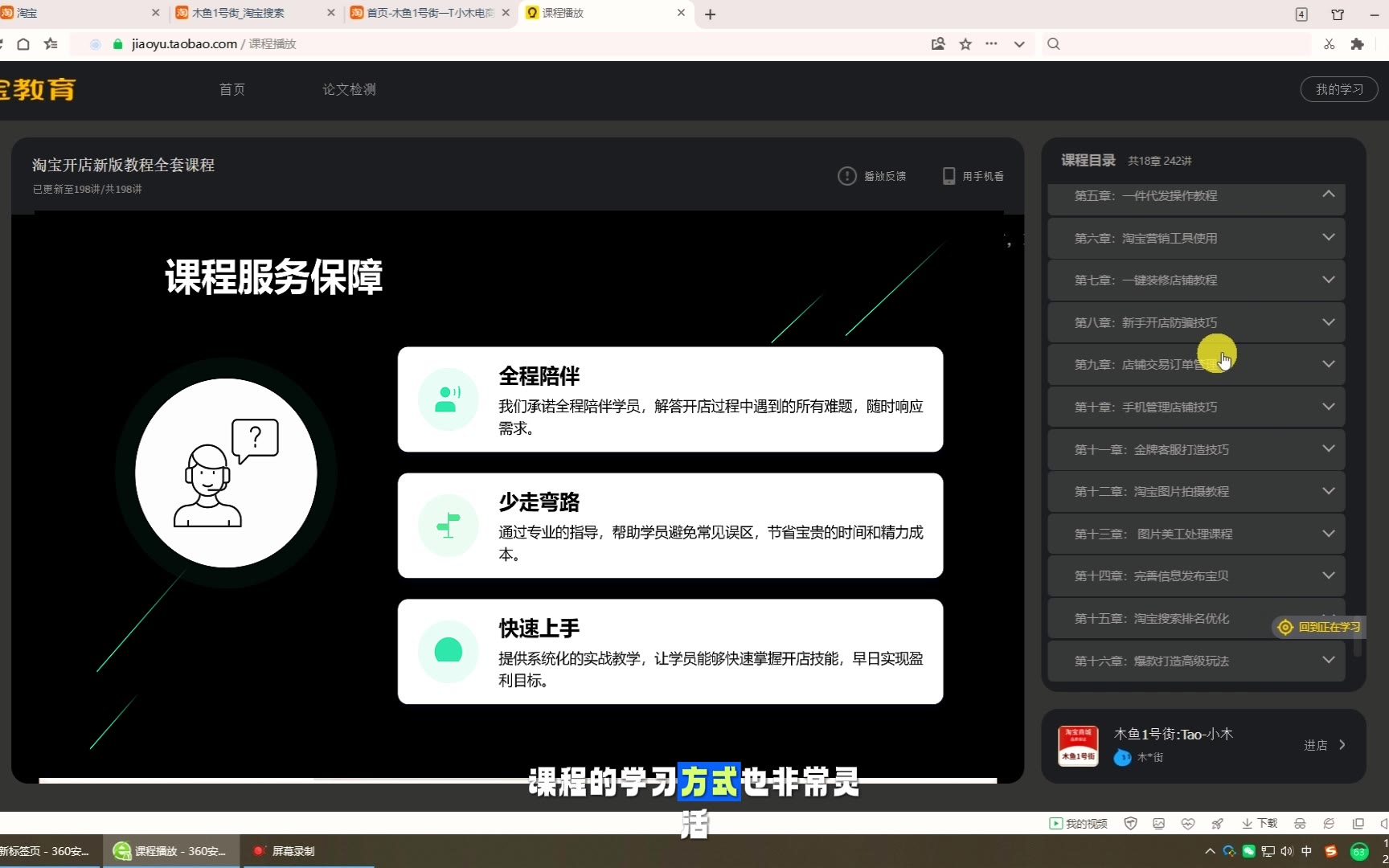Open the address bar dropdown chevron
Viewport: 1389px width, 868px height.
point(1019,44)
